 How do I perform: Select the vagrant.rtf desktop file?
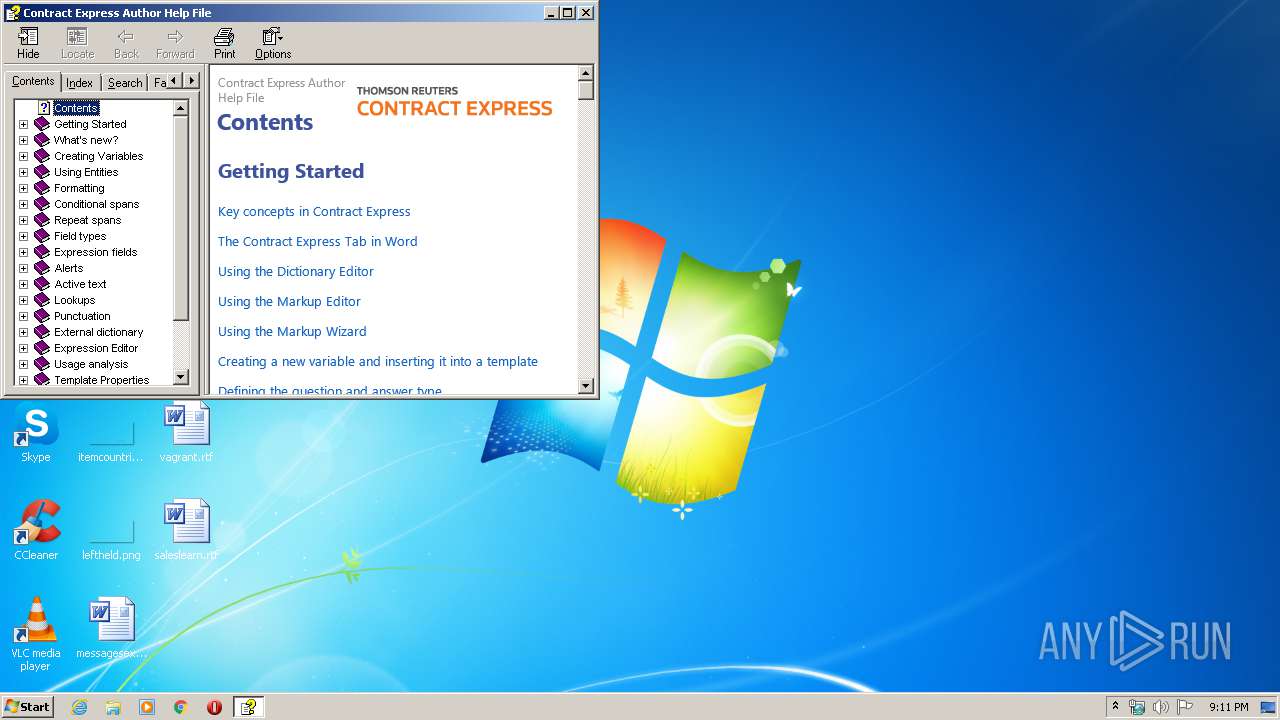click(186, 433)
